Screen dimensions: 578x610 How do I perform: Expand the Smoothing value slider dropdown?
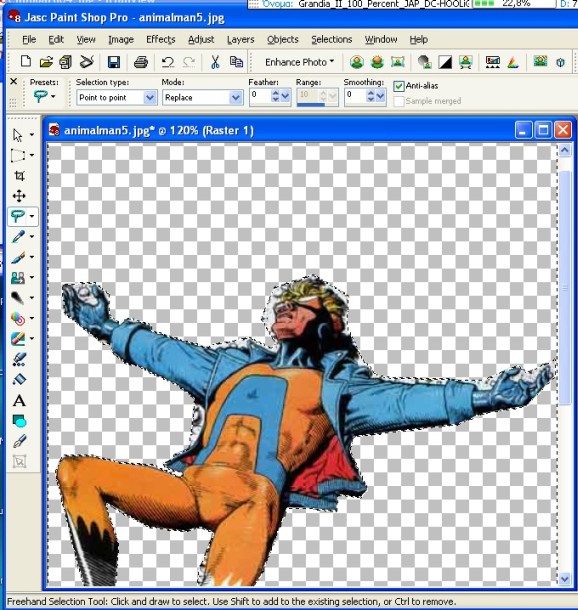pos(380,95)
